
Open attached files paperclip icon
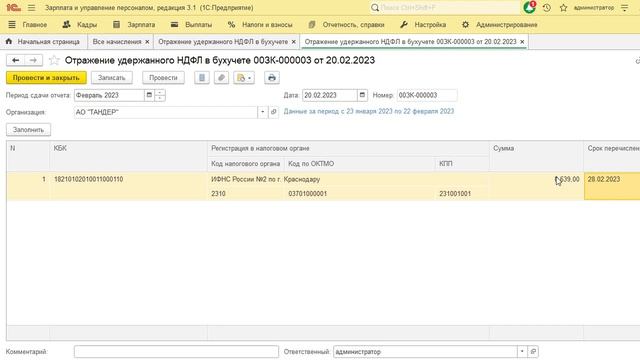221,78
